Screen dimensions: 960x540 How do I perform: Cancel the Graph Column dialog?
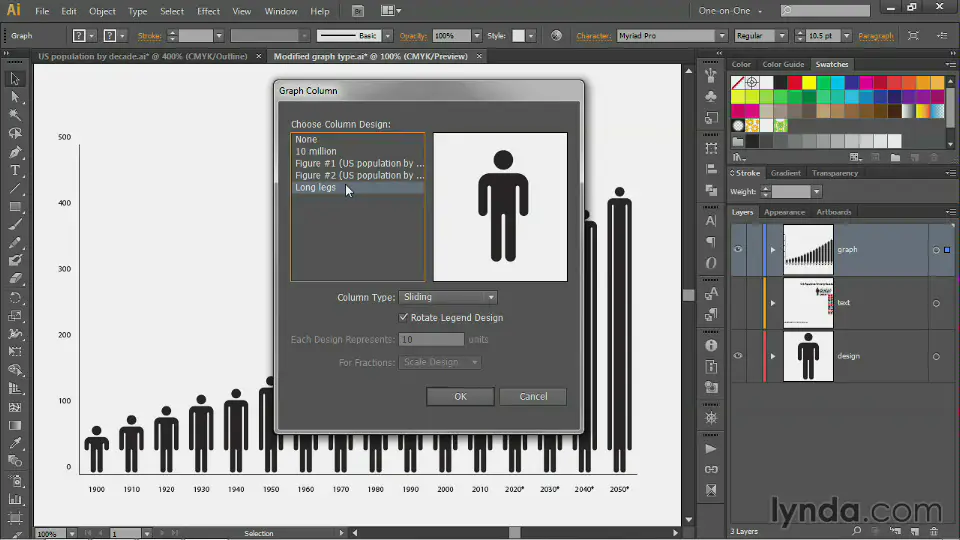[533, 396]
